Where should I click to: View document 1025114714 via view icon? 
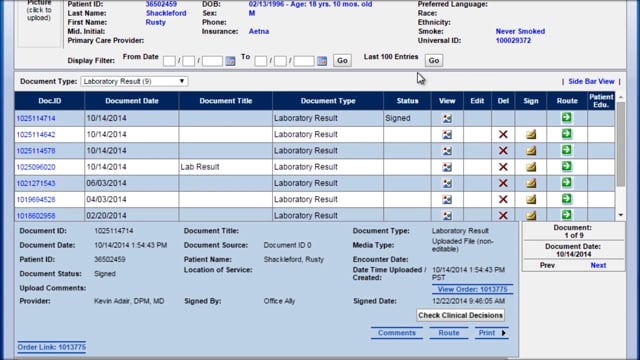click(x=447, y=118)
